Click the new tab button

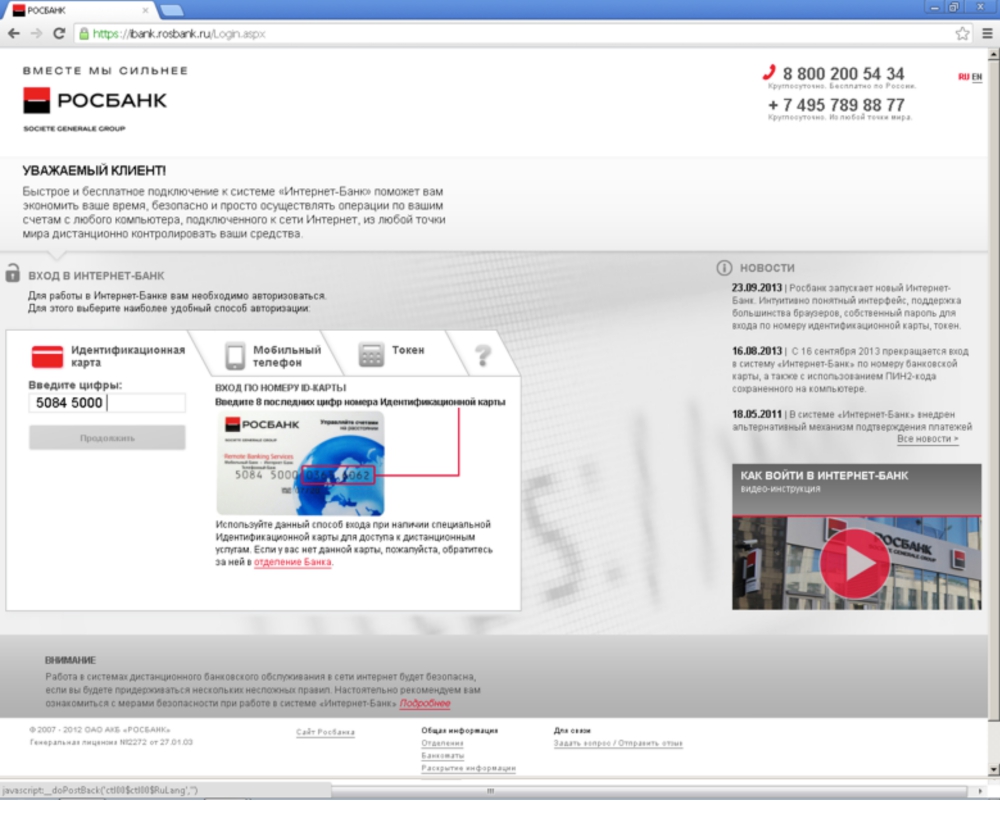click(172, 10)
